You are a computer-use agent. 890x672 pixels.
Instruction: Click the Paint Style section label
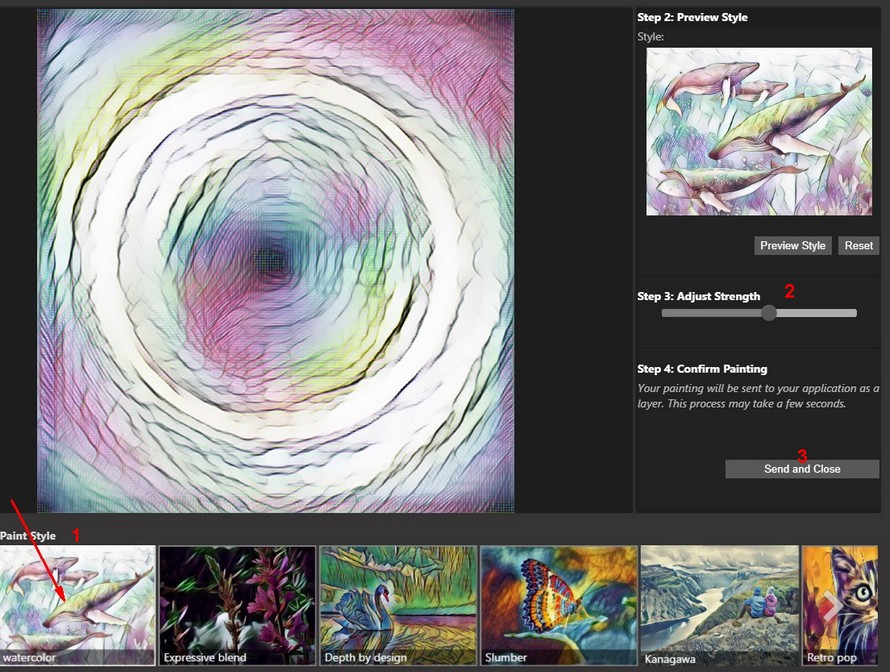(28, 536)
